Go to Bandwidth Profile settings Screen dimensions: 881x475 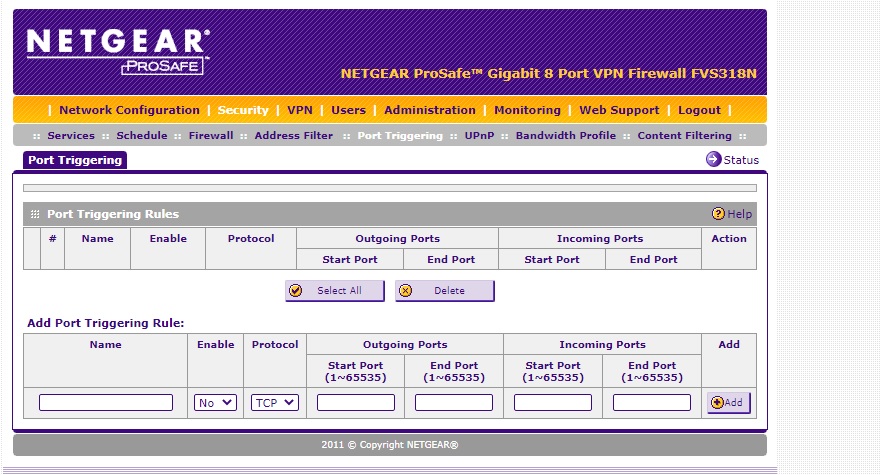point(566,136)
